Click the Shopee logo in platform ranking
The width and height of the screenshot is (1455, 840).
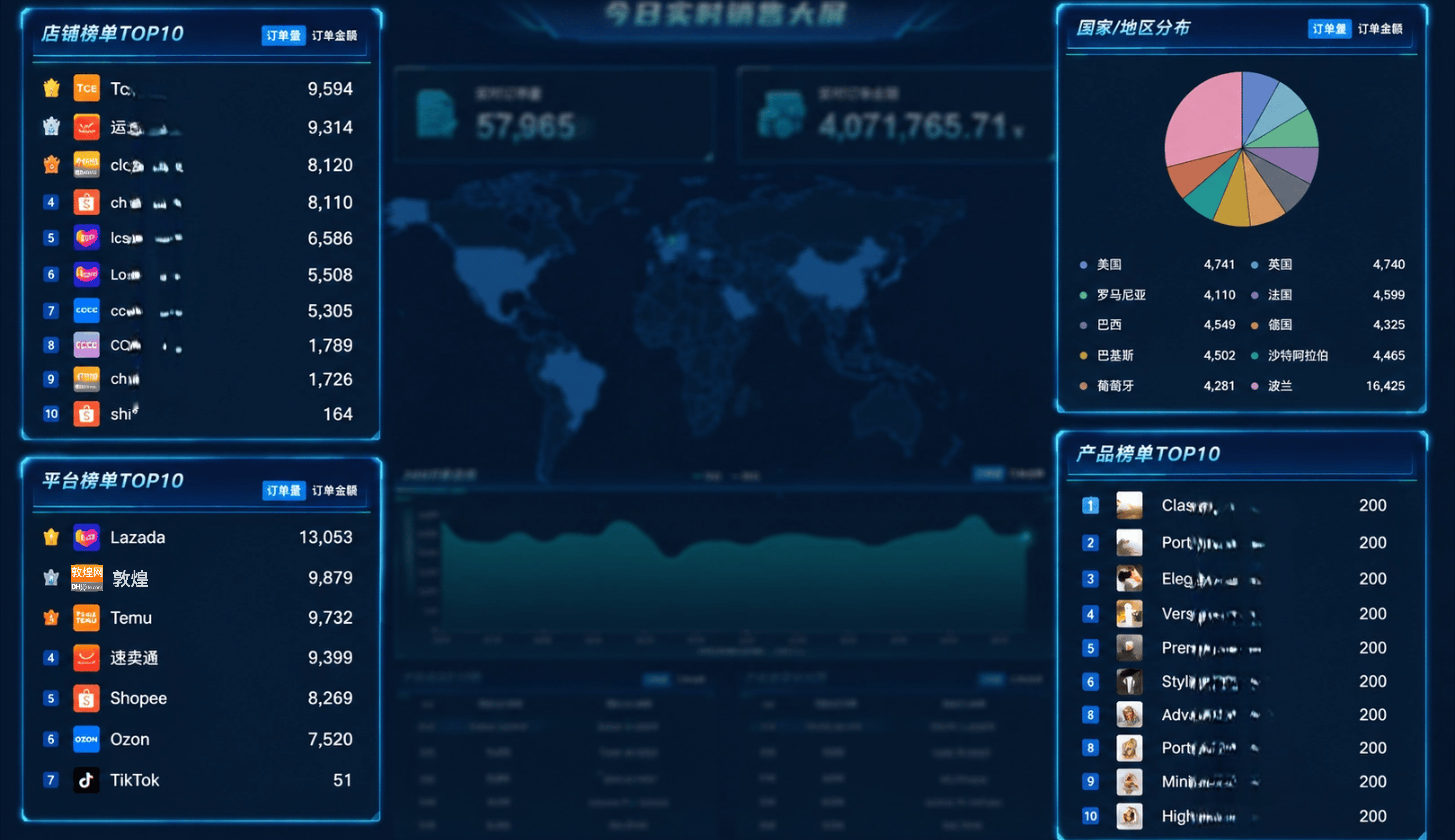pyautogui.click(x=86, y=698)
